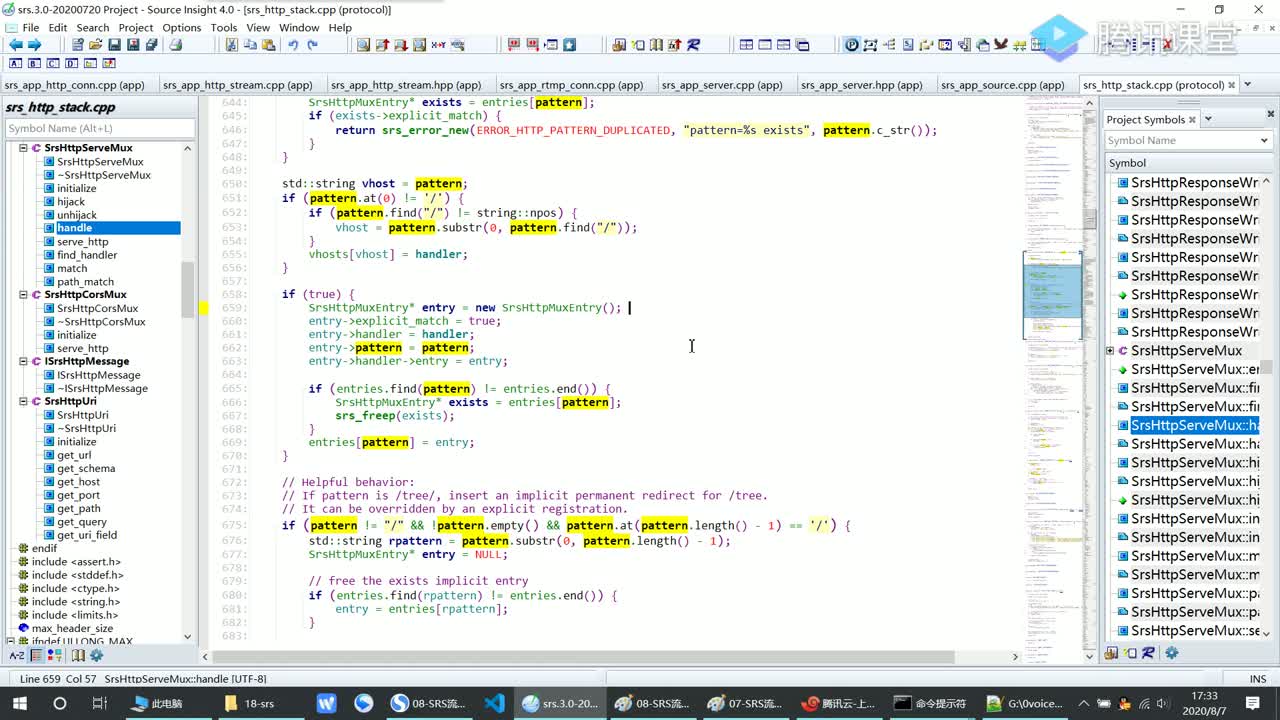The image size is (1280, 720).
Task: Go forward with the blue right arrow
Action: pos(35,45)
